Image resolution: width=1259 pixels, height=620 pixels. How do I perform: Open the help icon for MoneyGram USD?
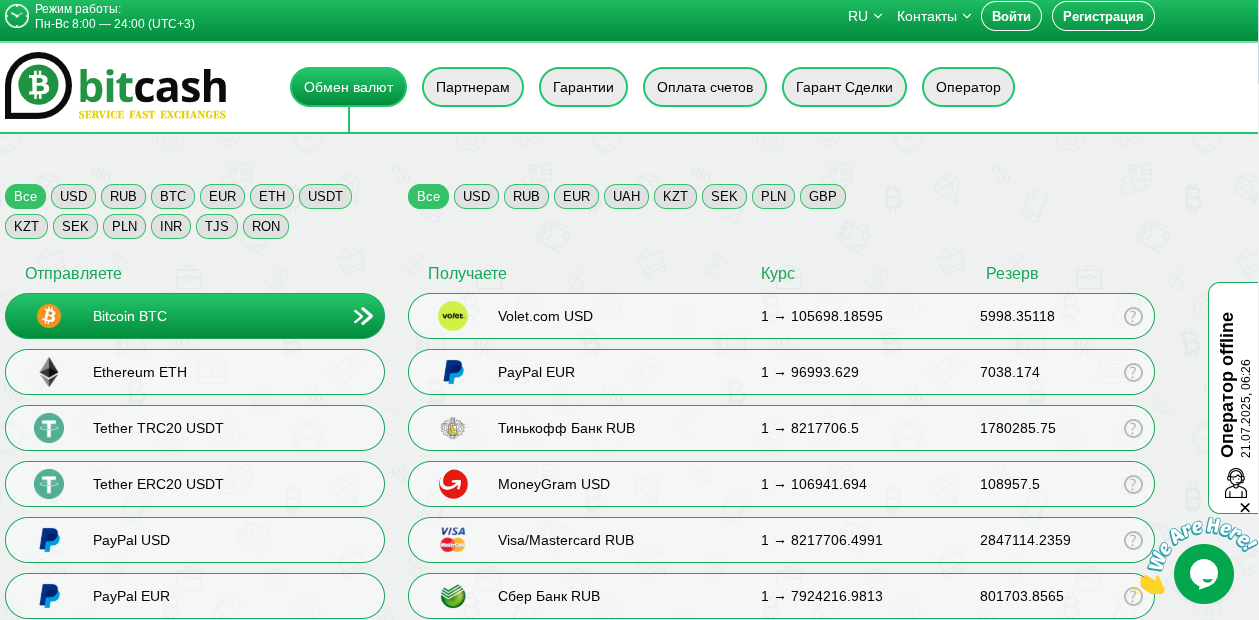(x=1133, y=484)
